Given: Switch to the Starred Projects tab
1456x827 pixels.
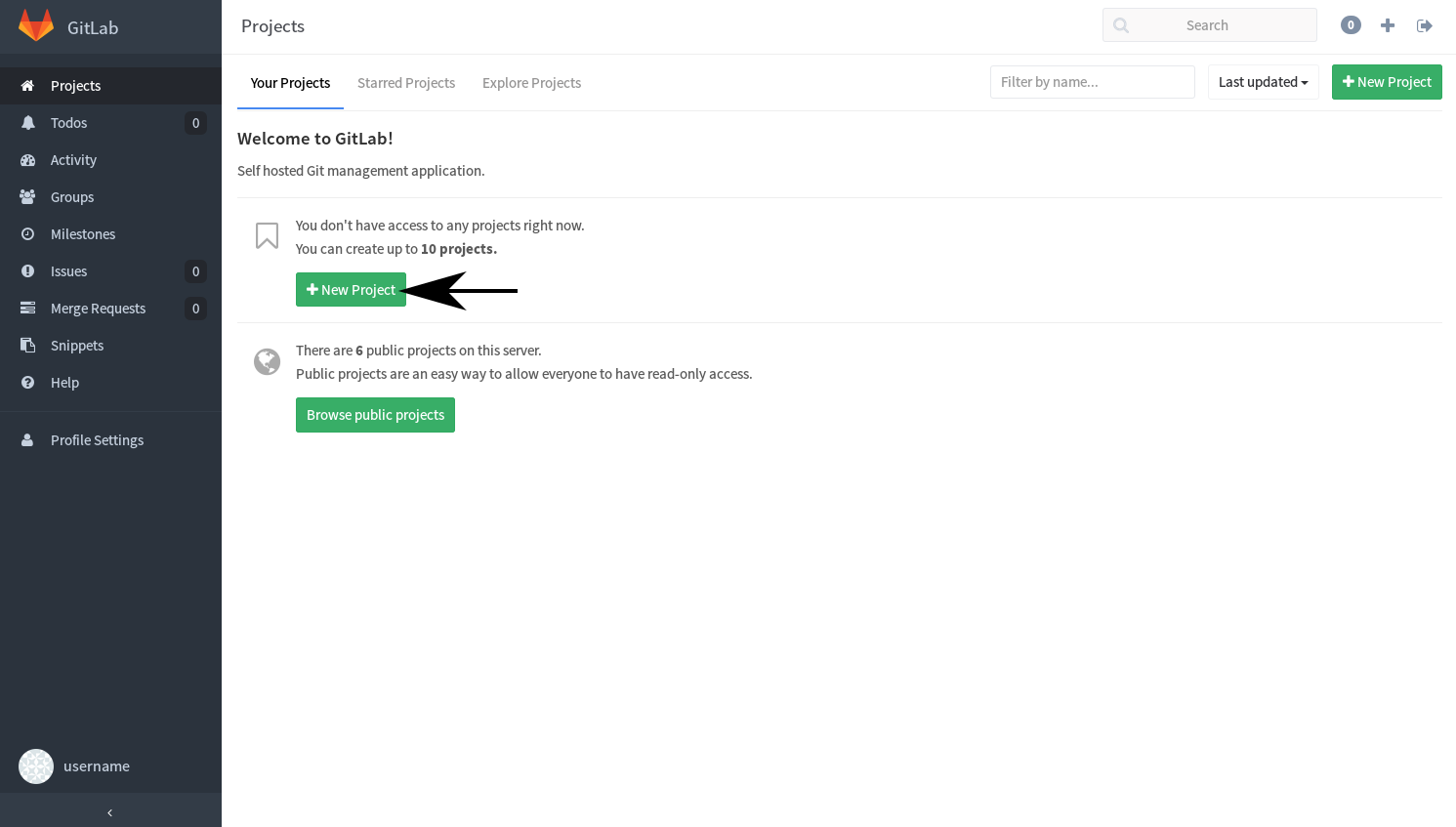Looking at the screenshot, I should 406,83.
